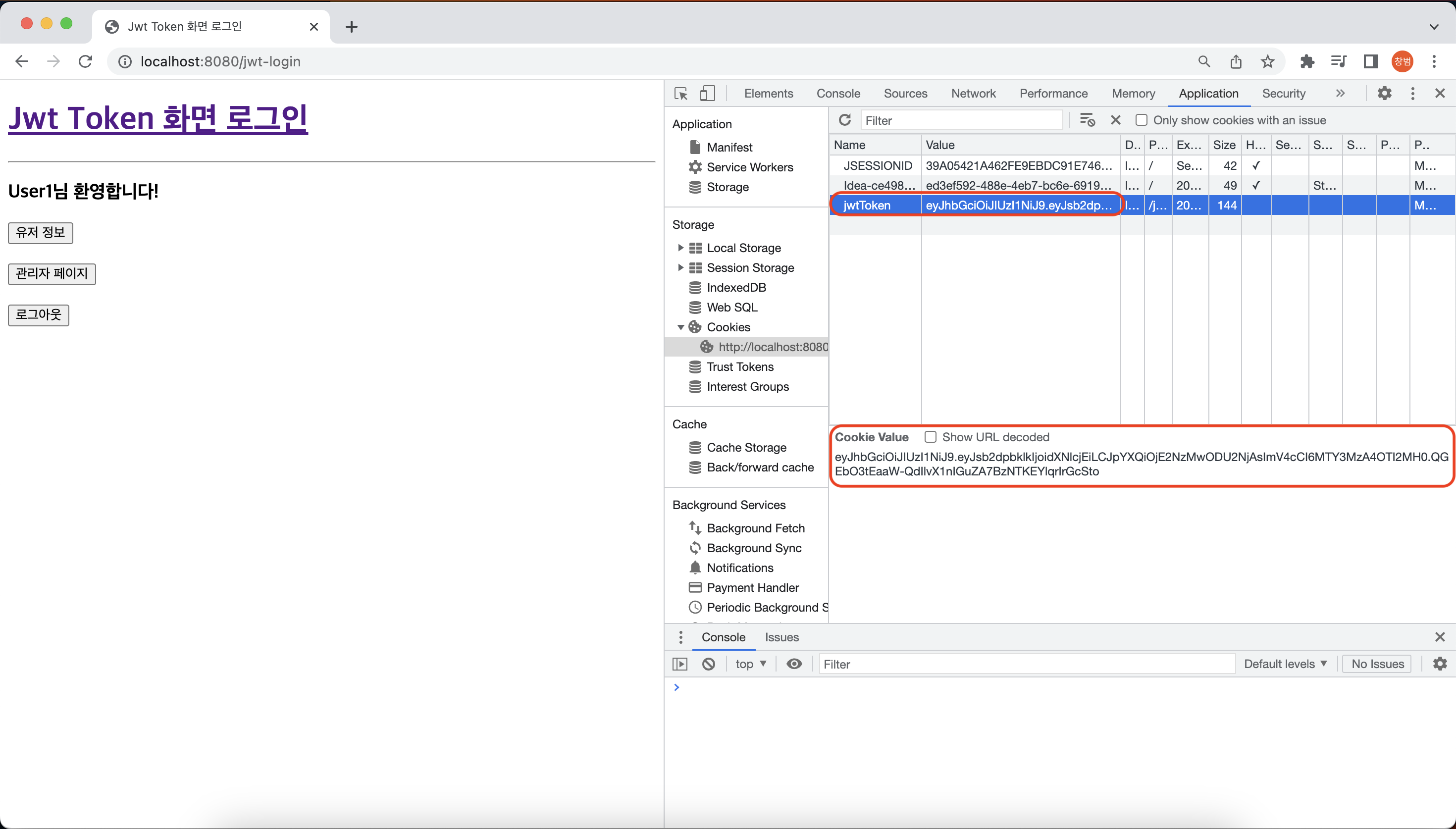Check Show URL decoded
Viewport: 1456px width, 829px height.
coord(930,437)
